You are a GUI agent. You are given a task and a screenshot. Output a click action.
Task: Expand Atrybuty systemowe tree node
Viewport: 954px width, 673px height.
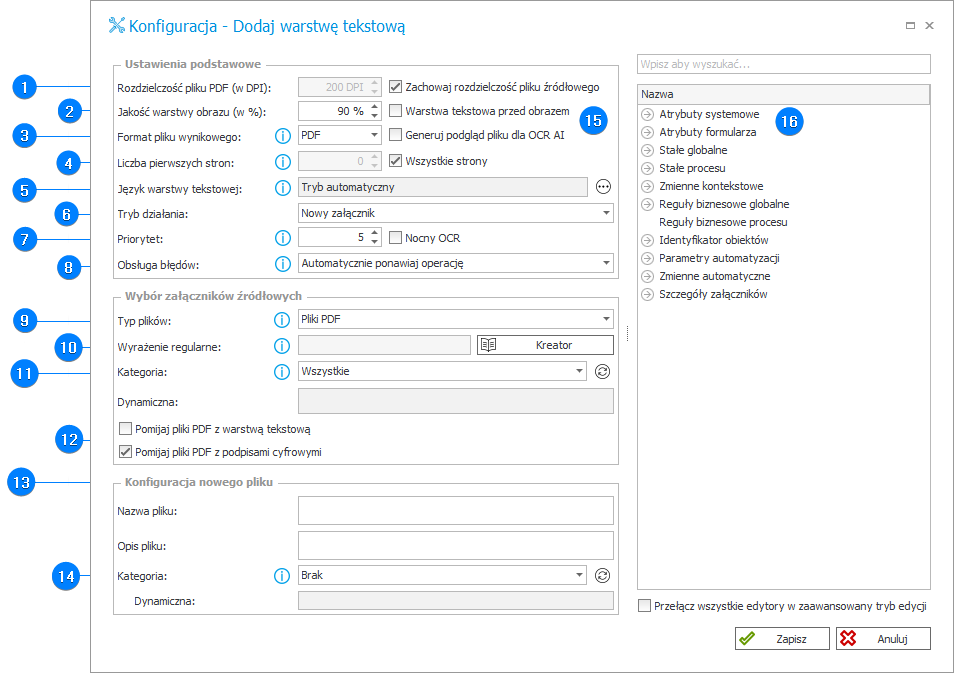point(647,114)
